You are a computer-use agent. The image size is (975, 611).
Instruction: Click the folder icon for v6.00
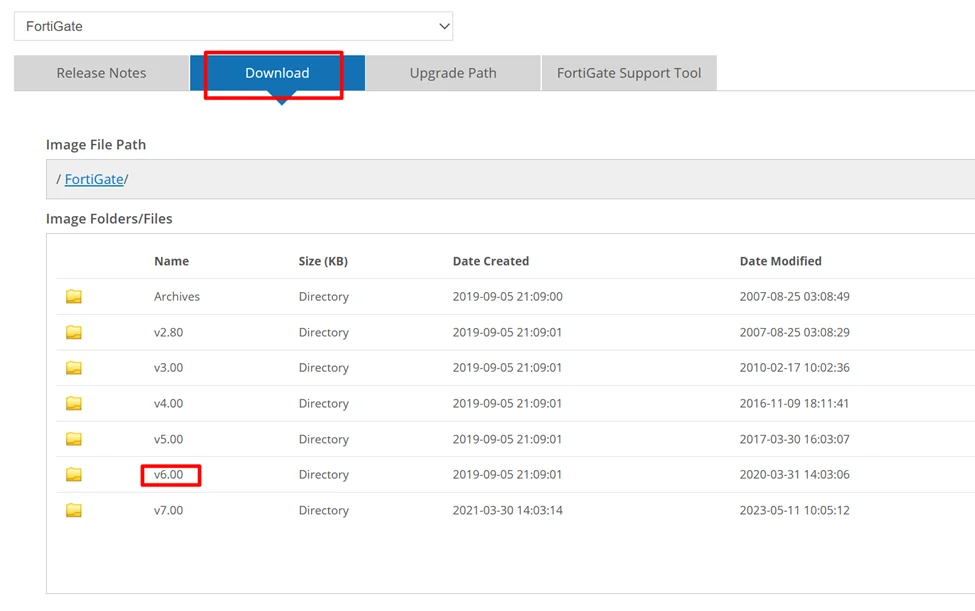point(74,474)
